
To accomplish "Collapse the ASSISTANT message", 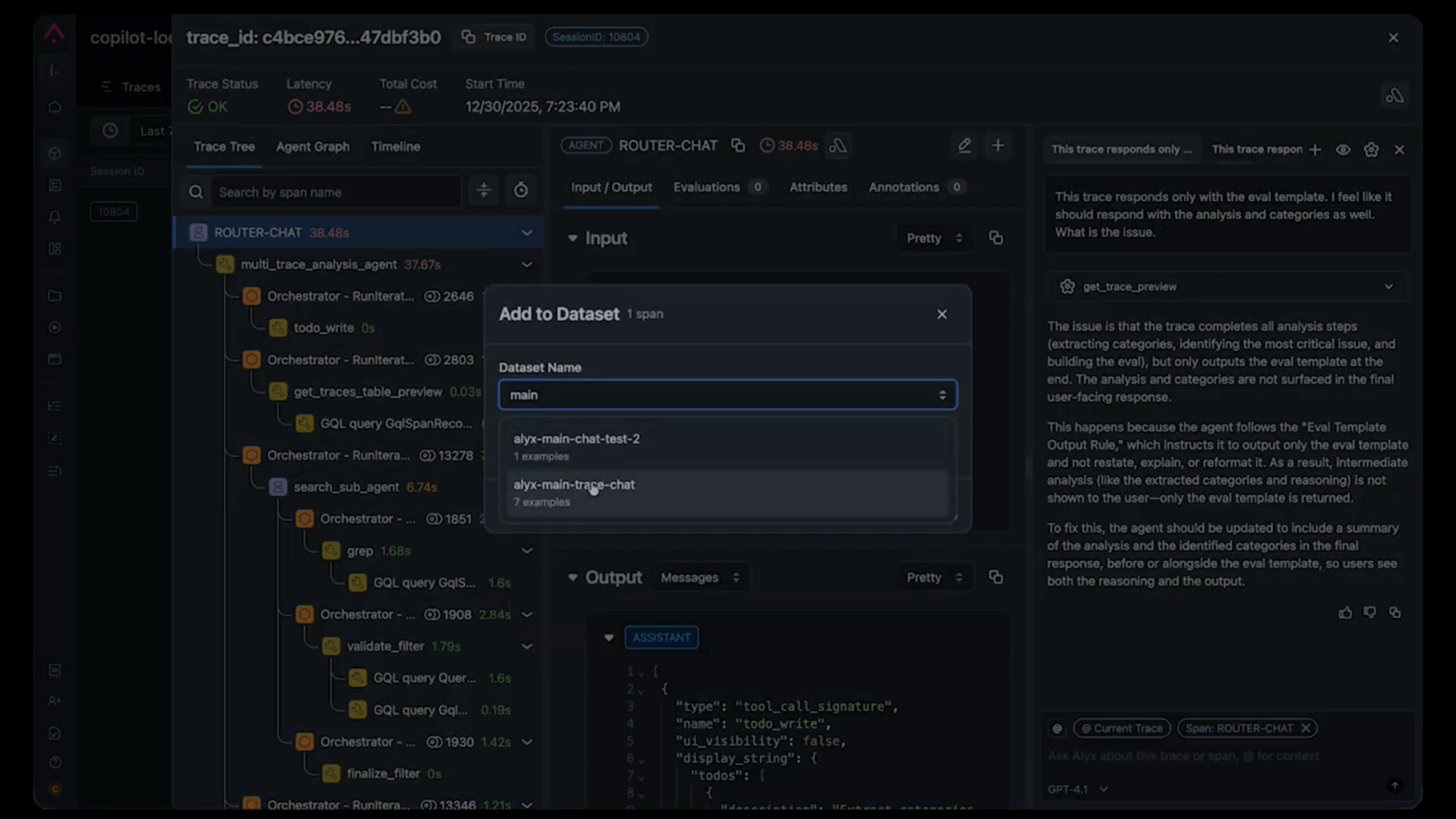I will click(x=609, y=638).
